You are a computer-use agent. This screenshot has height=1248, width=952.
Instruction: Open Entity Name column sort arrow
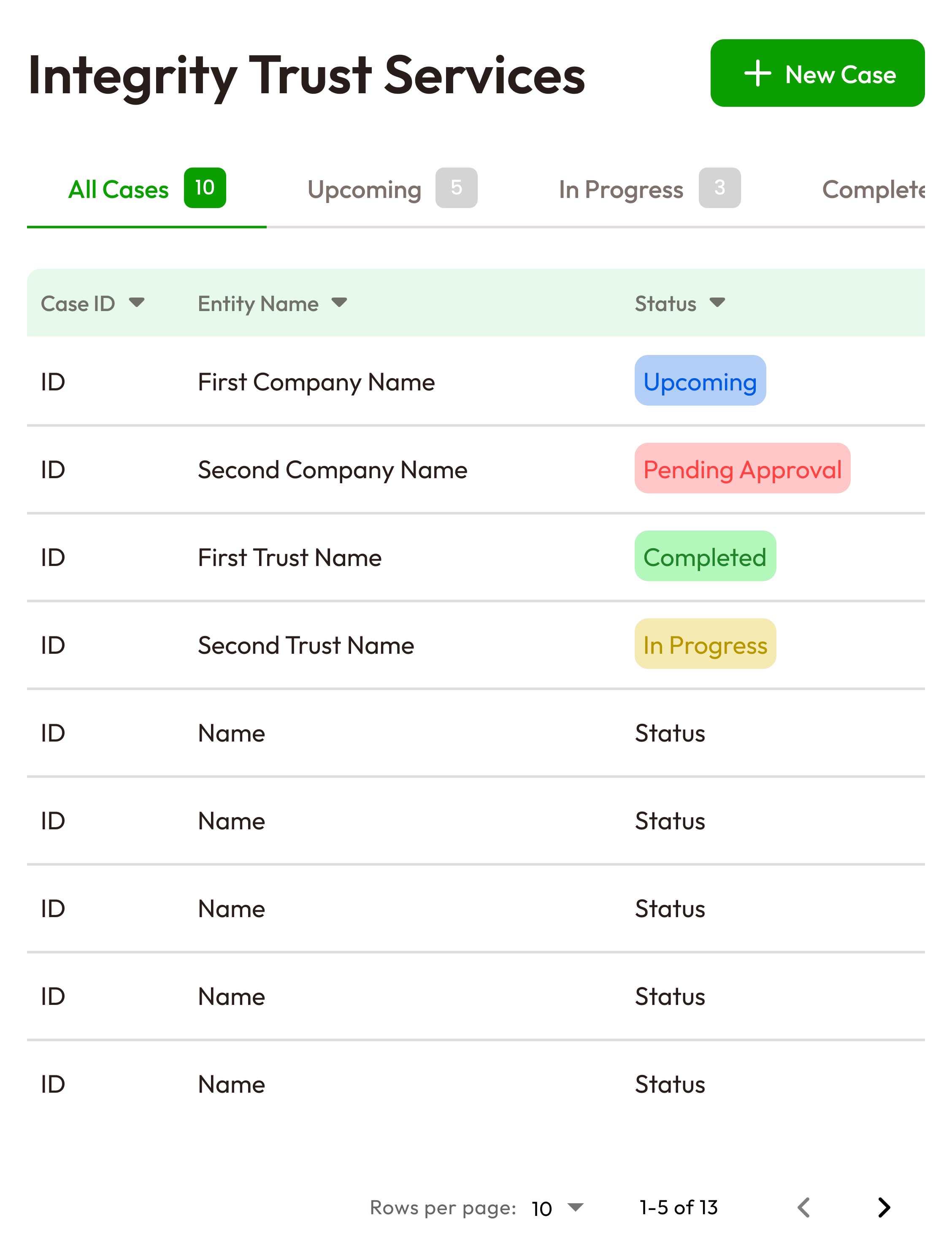(x=339, y=303)
